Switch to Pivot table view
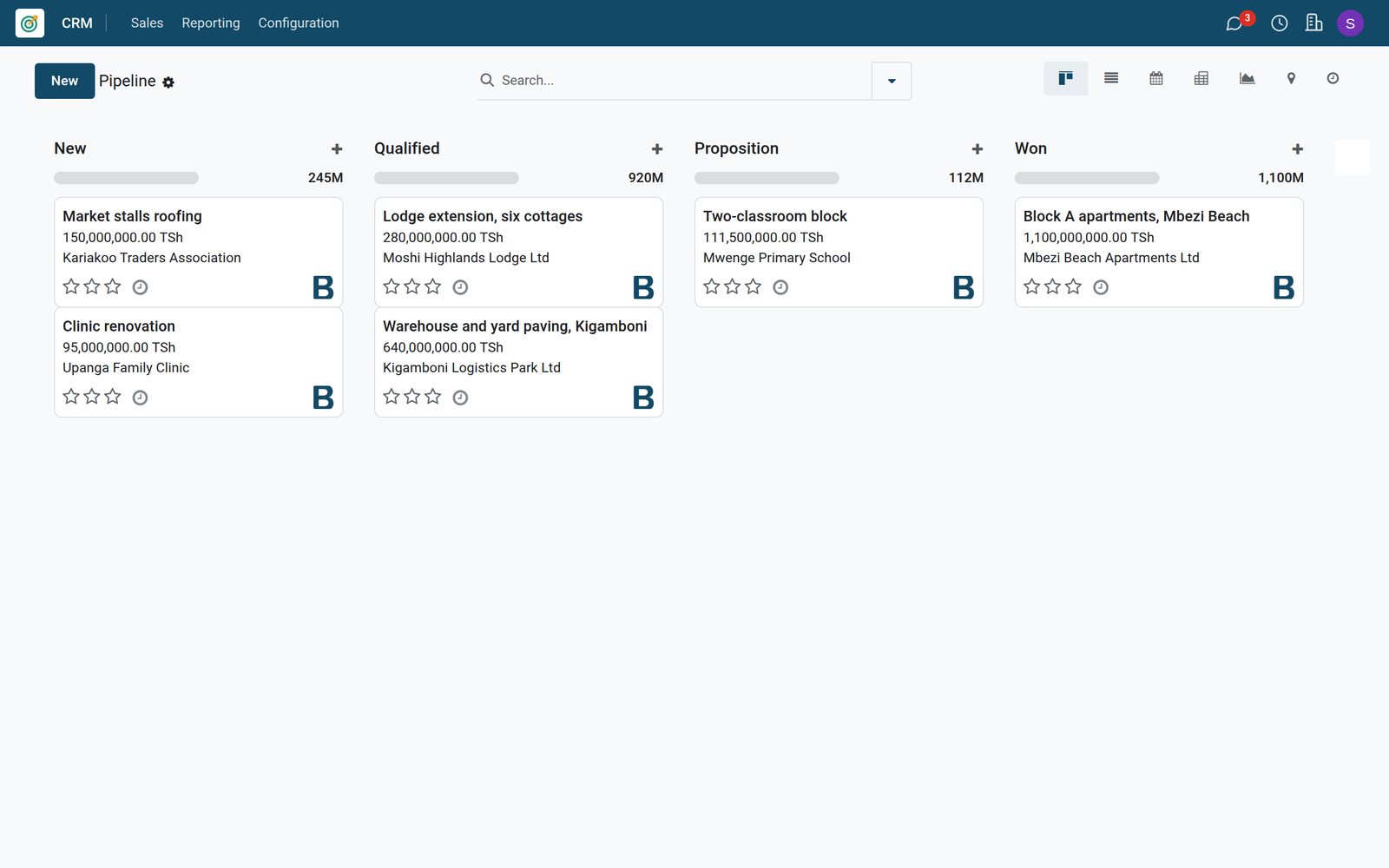 click(1201, 78)
